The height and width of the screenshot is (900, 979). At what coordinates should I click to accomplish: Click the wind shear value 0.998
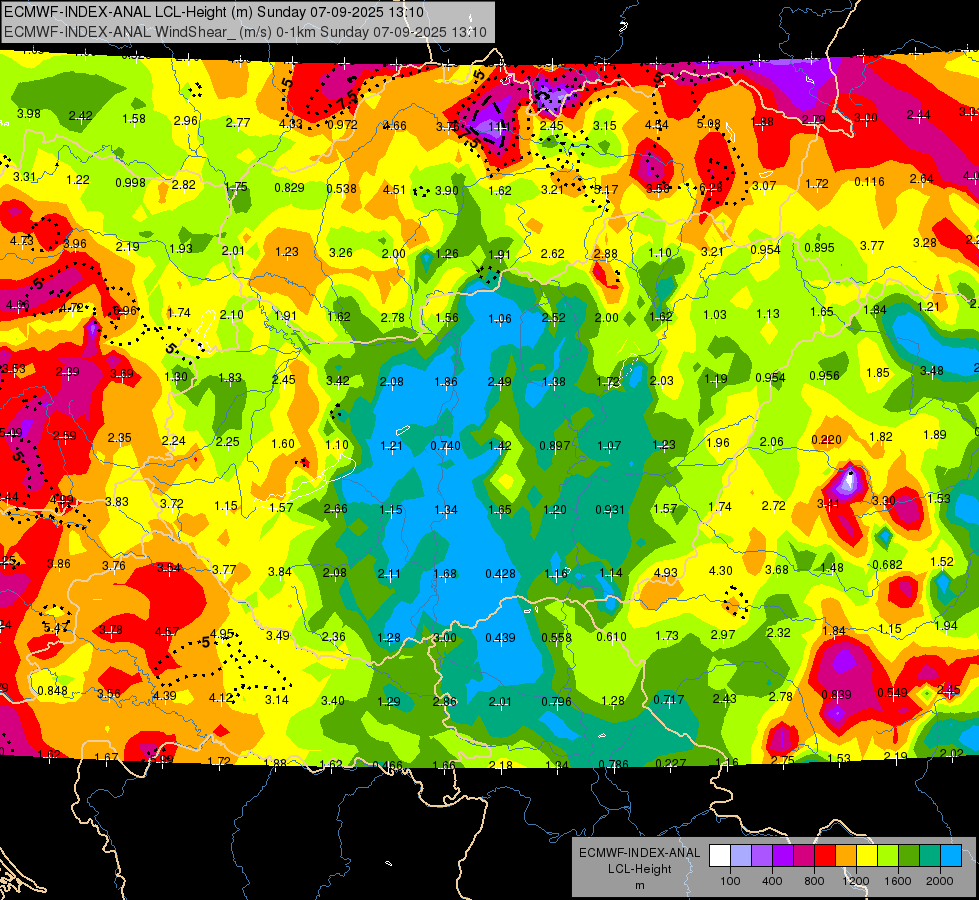point(130,182)
